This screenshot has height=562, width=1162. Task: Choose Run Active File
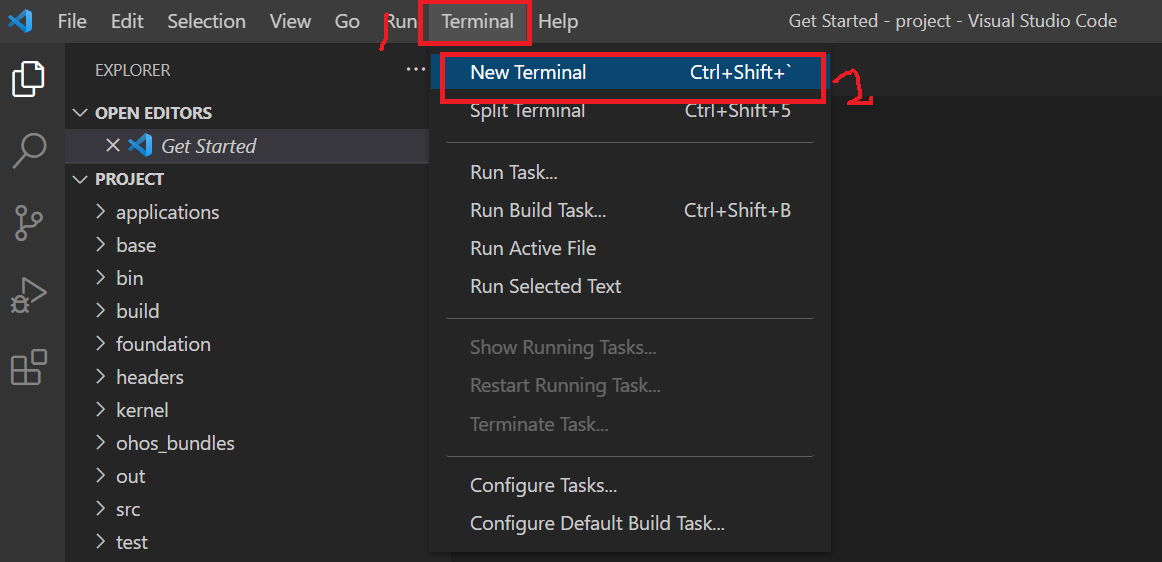tap(630, 248)
